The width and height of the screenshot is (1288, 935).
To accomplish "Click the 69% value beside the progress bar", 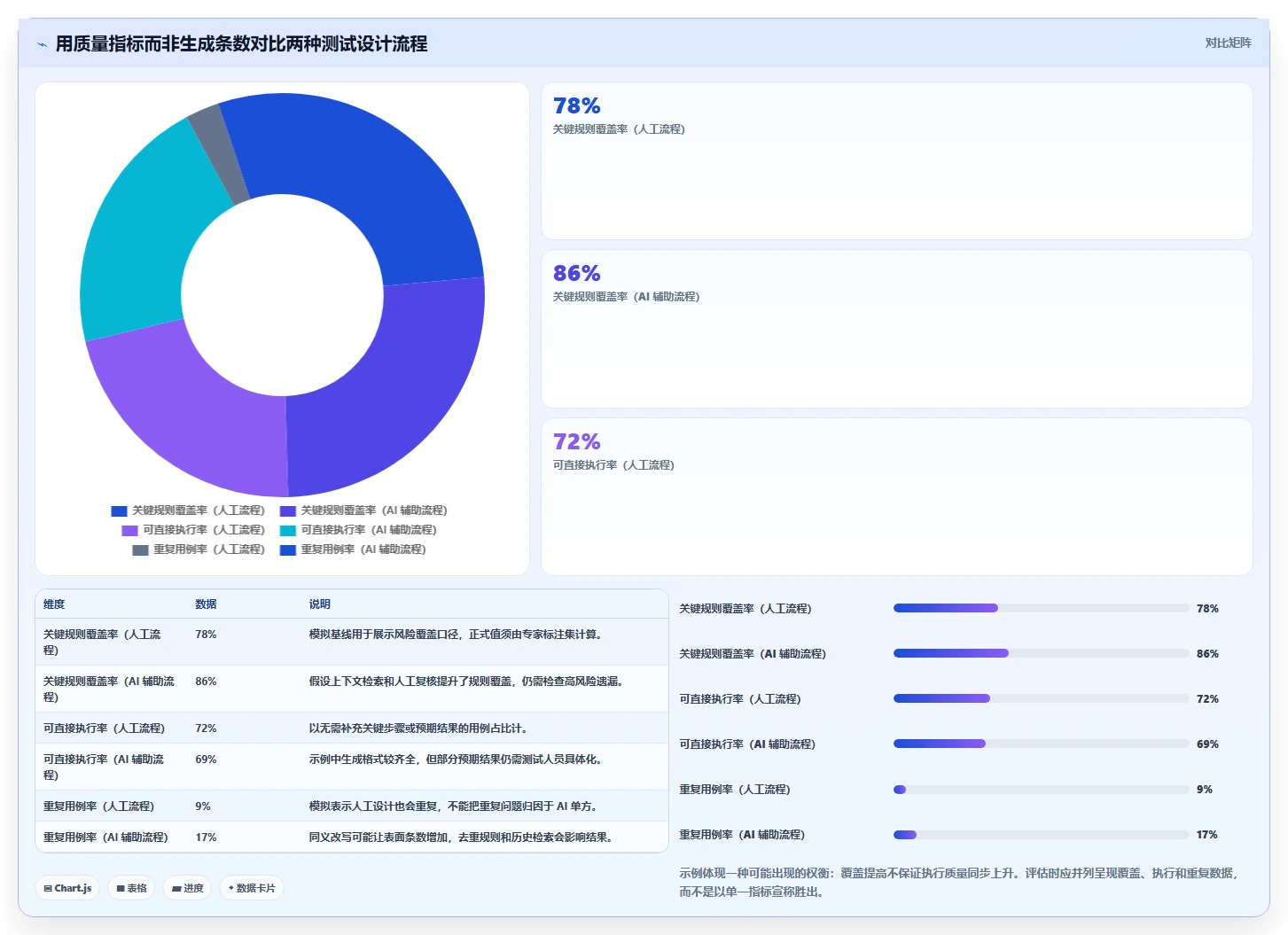I will coord(1207,744).
